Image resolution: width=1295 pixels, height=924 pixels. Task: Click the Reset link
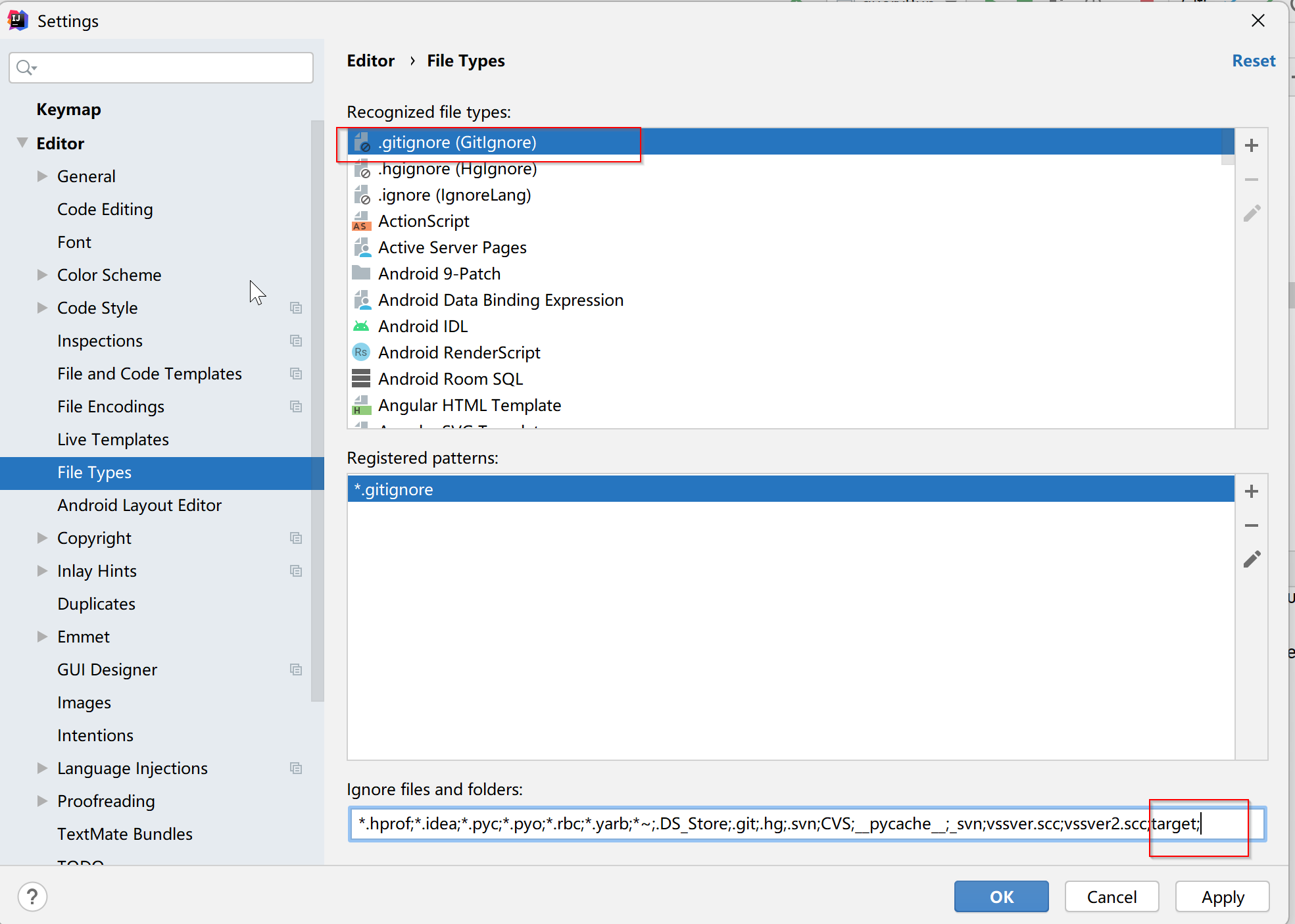[x=1253, y=61]
